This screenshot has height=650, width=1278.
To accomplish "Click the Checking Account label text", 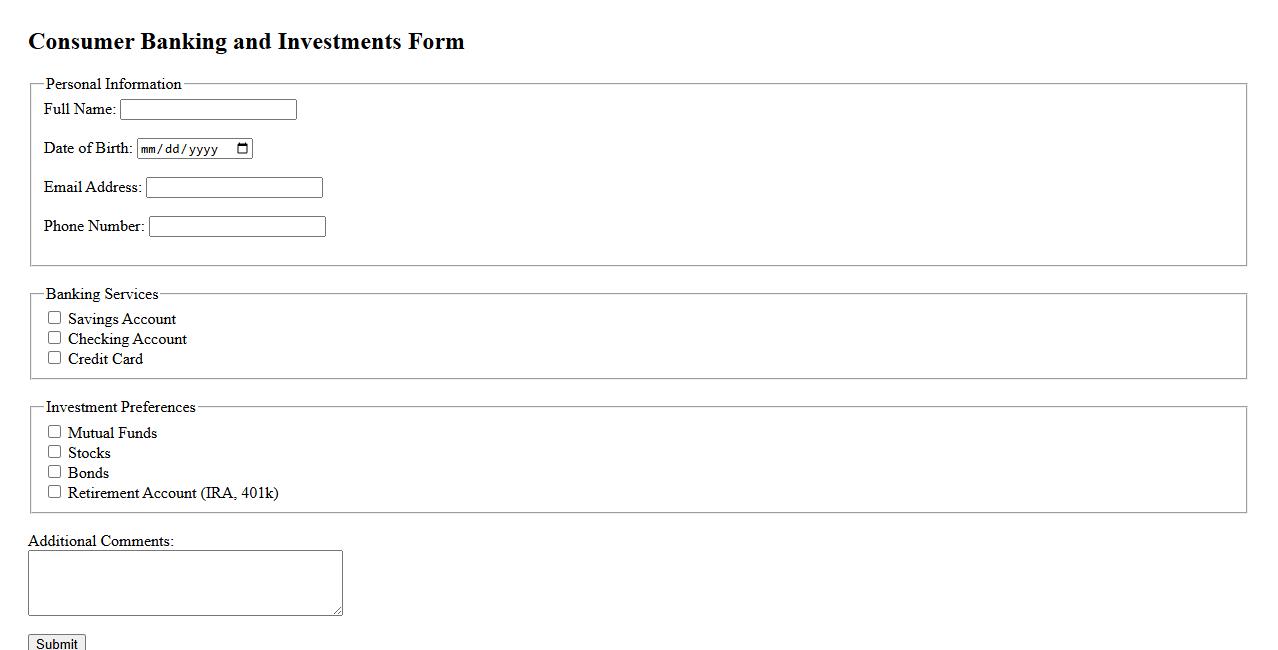I will [127, 340].
